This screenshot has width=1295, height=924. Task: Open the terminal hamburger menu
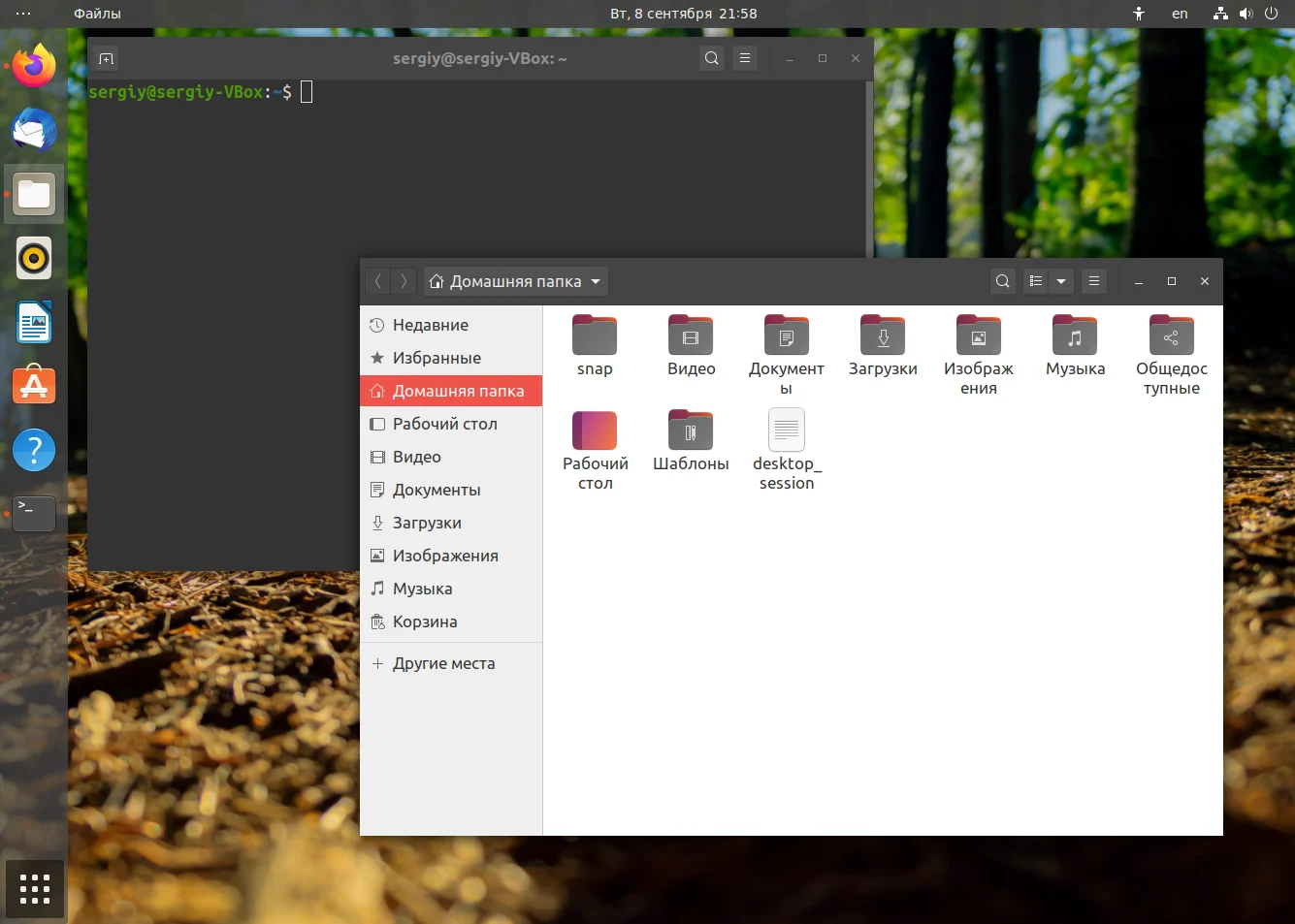[745, 58]
